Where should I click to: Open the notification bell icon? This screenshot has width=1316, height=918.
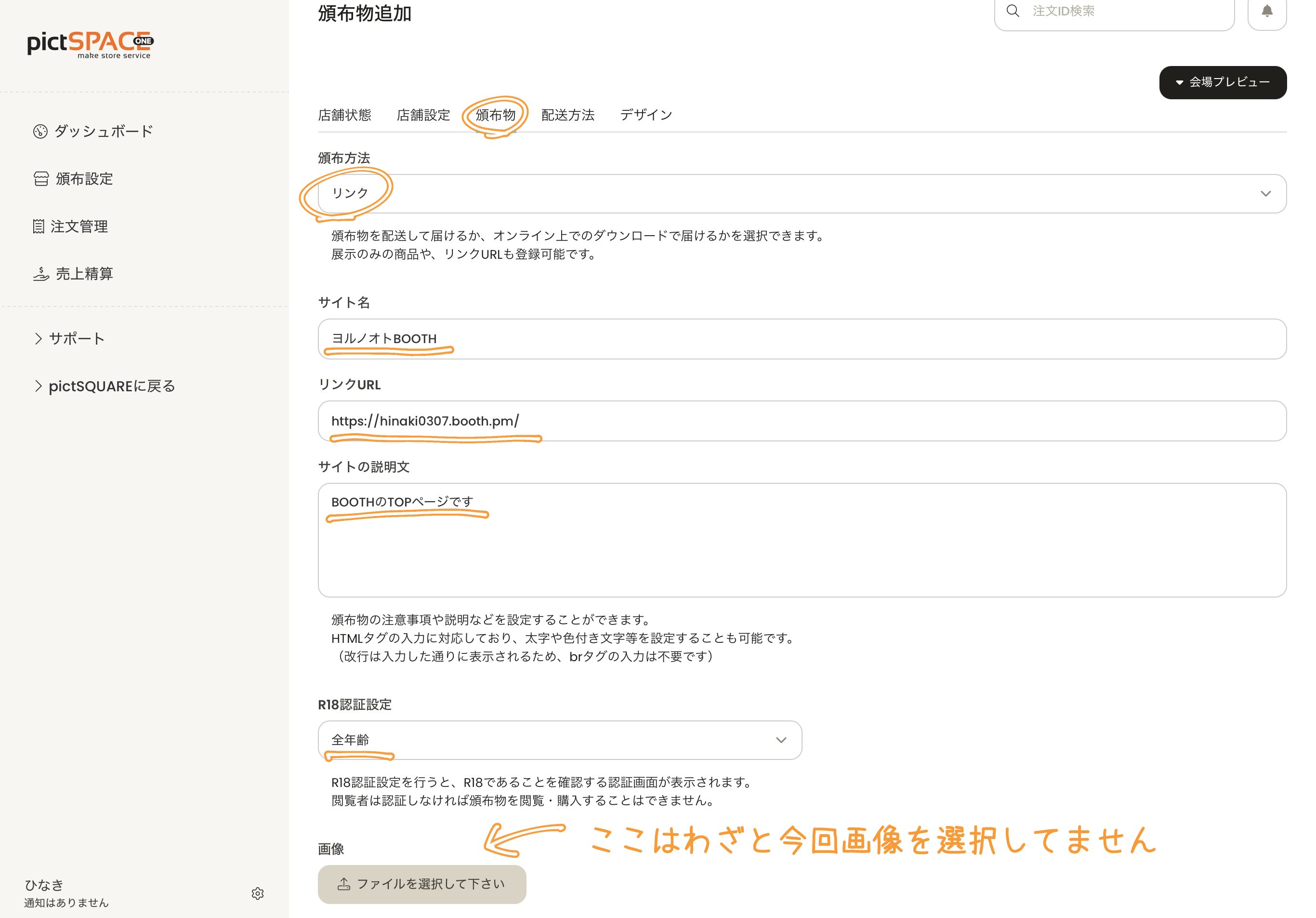pos(1266,11)
